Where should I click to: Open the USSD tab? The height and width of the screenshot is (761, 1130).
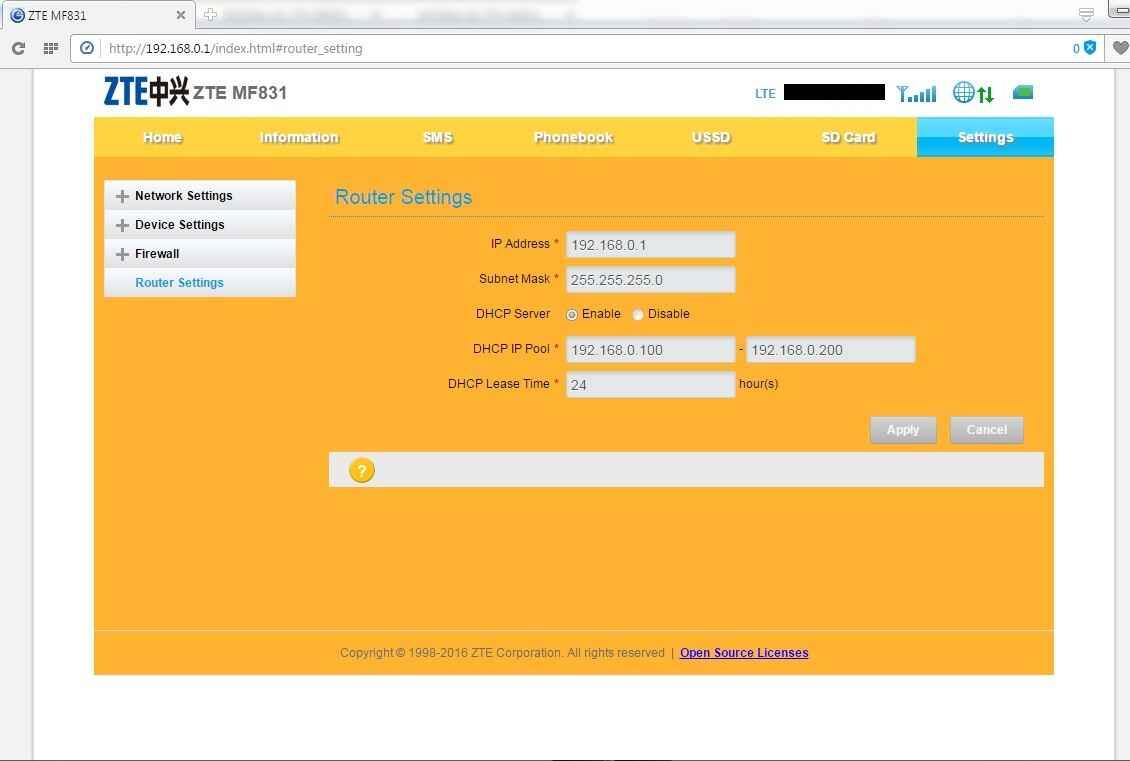pos(711,137)
